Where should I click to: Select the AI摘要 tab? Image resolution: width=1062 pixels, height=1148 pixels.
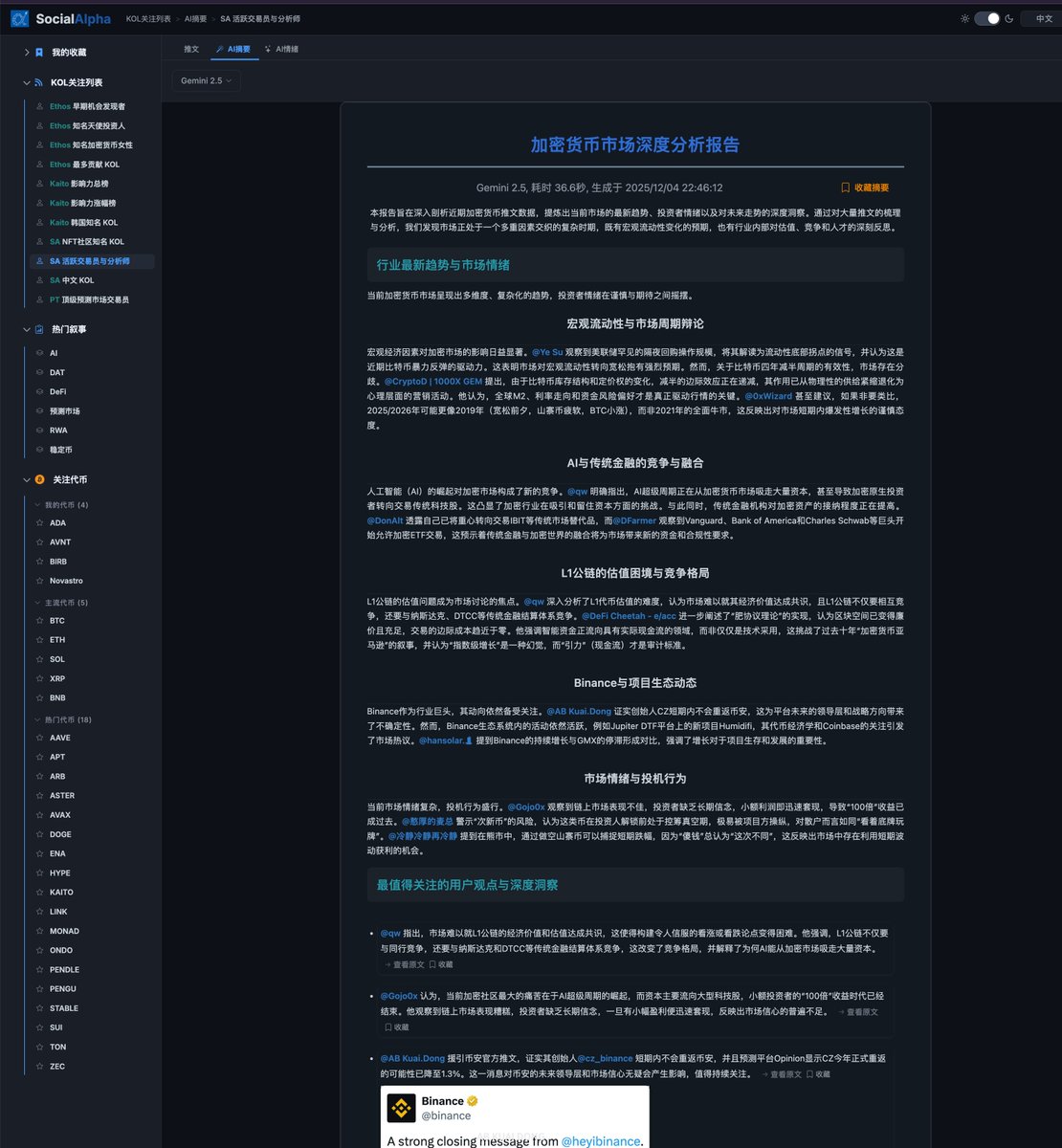(x=234, y=49)
